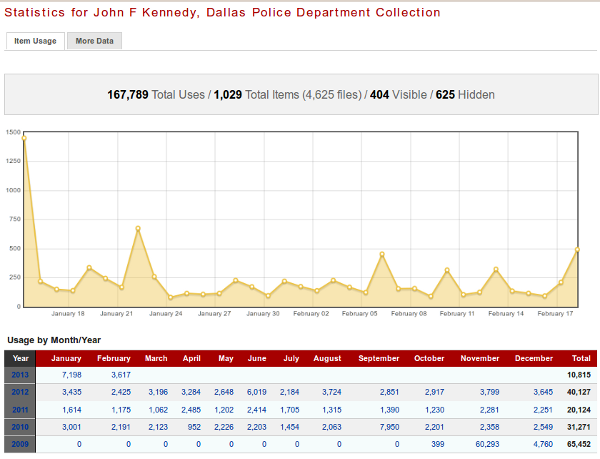600x459 pixels.
Task: Click the 2011 total 20,124
Action: coord(579,410)
